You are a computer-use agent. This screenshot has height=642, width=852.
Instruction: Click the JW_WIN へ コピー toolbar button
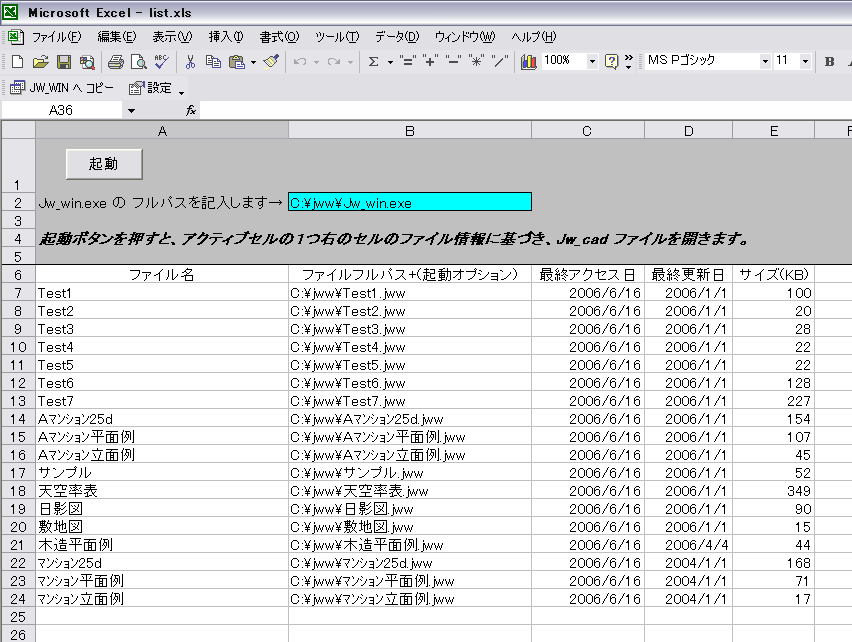tap(62, 88)
